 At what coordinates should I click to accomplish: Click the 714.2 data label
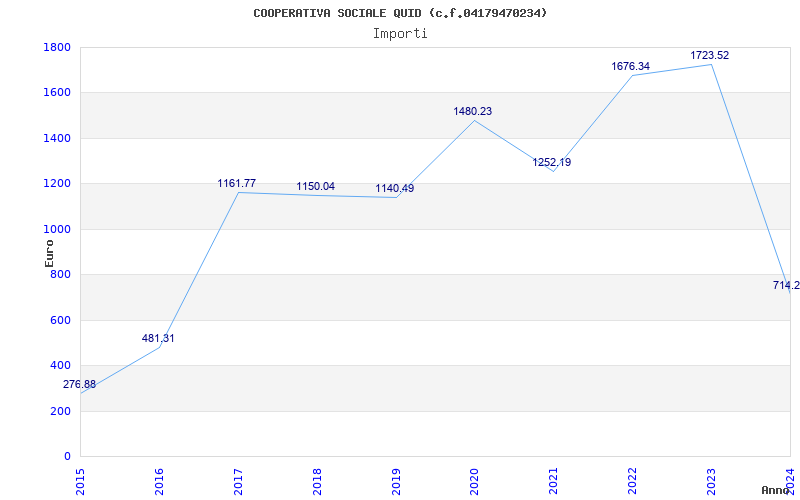click(786, 285)
